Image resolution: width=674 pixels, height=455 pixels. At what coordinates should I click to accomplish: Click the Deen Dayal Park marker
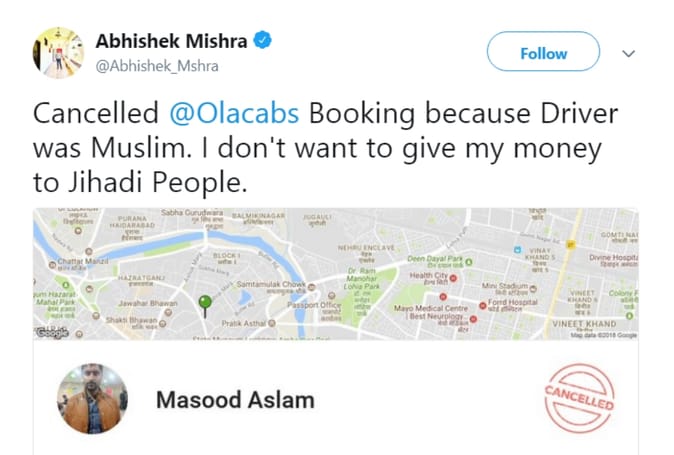pyautogui.click(x=467, y=259)
